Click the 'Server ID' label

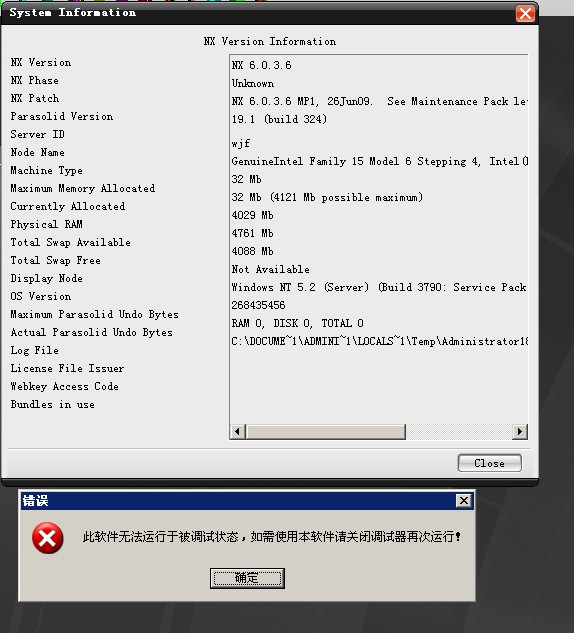pyautogui.click(x=38, y=134)
